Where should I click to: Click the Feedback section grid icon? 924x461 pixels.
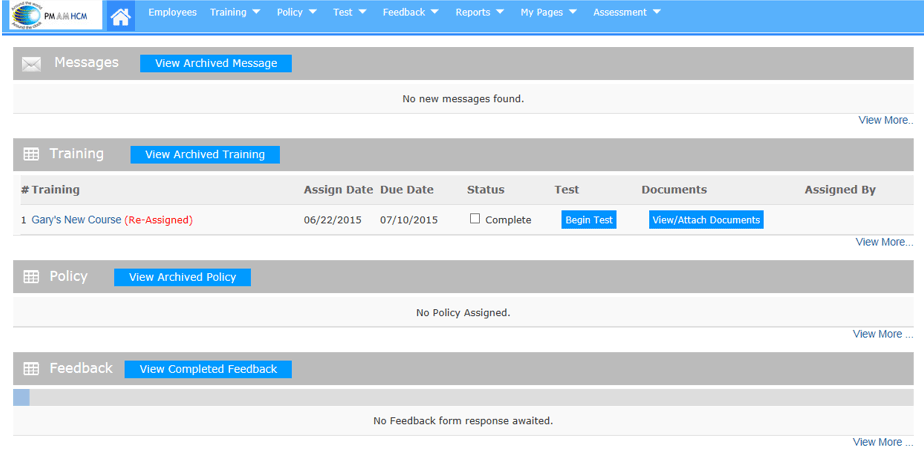31,369
